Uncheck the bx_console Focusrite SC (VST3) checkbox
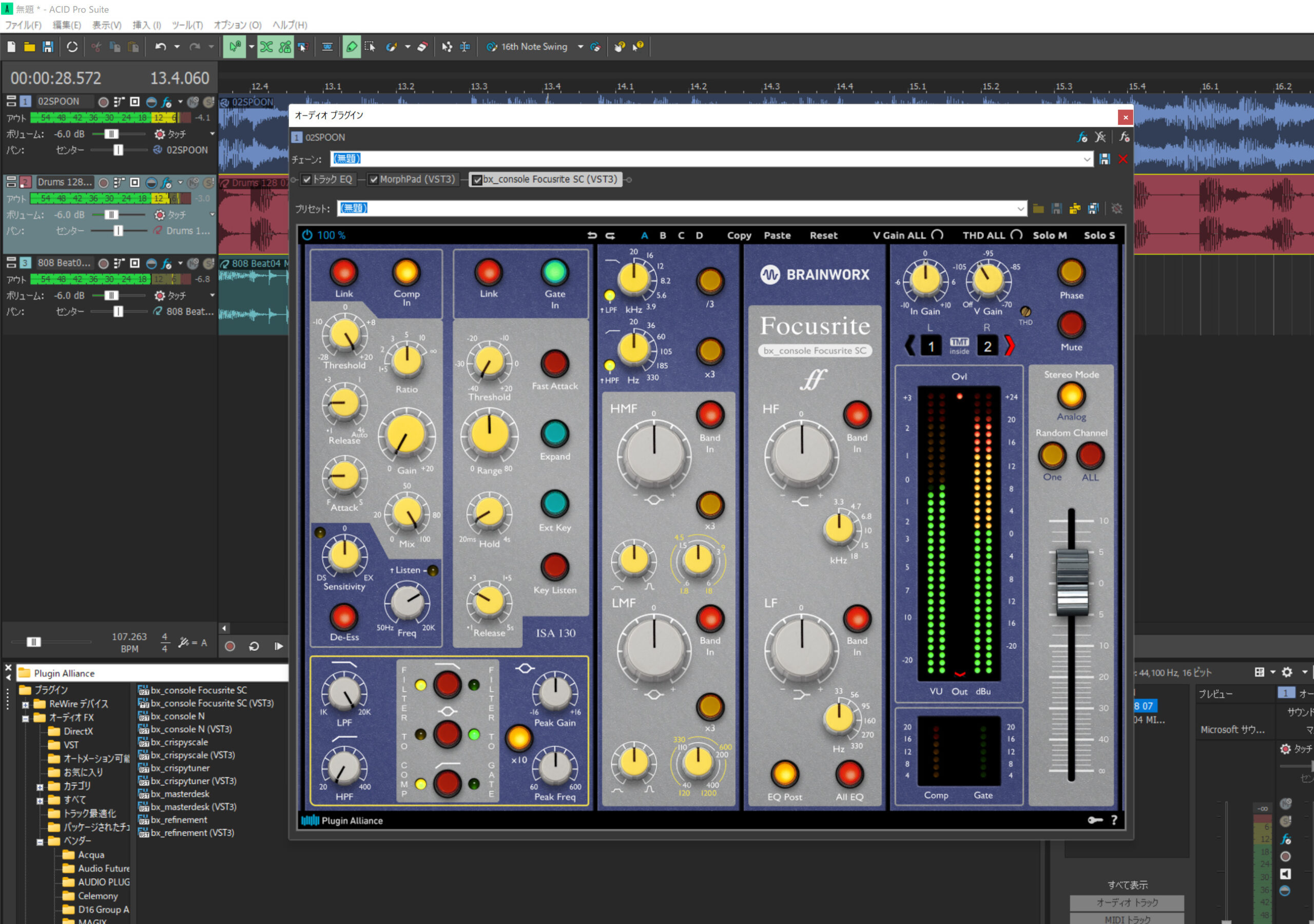This screenshot has height=924, width=1314. tap(477, 180)
